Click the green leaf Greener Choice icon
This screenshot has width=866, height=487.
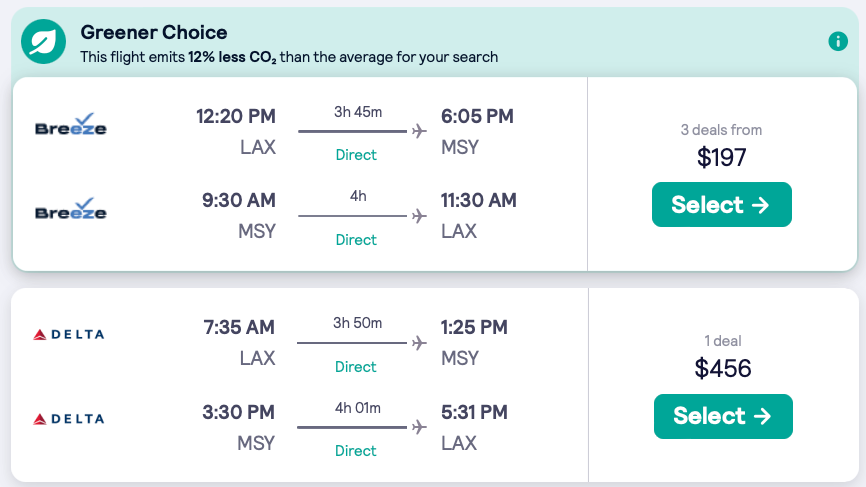point(44,43)
